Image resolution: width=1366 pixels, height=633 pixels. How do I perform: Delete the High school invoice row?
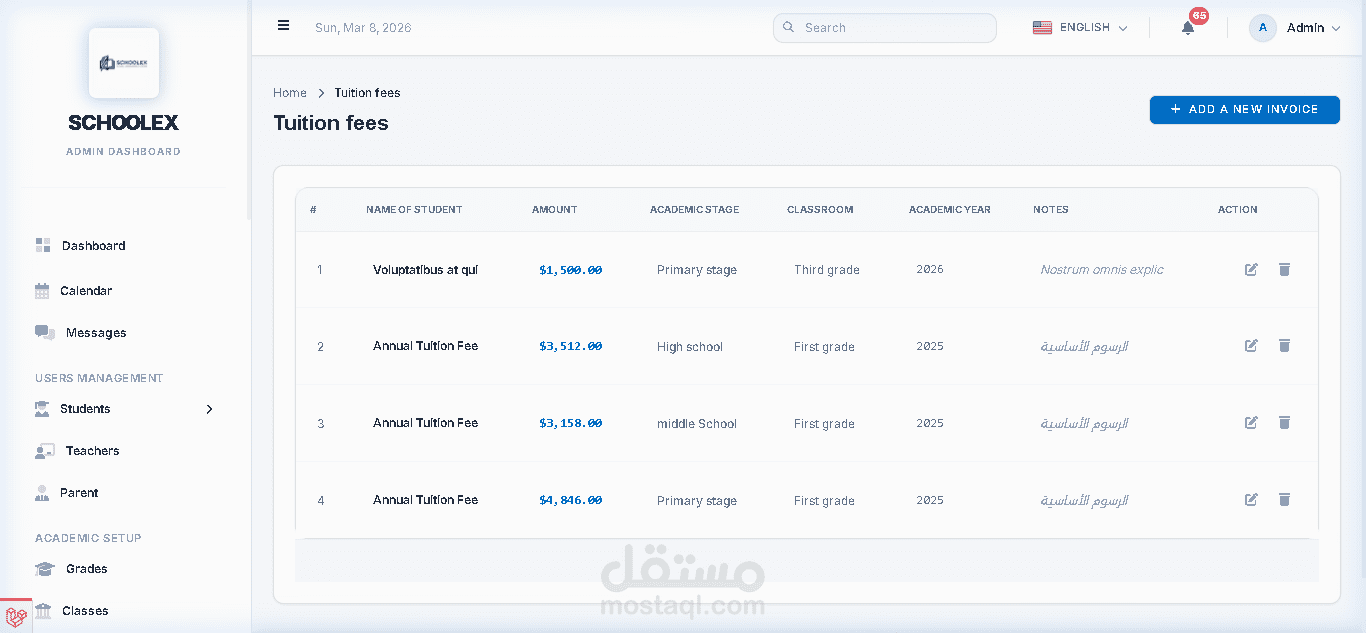coord(1285,346)
